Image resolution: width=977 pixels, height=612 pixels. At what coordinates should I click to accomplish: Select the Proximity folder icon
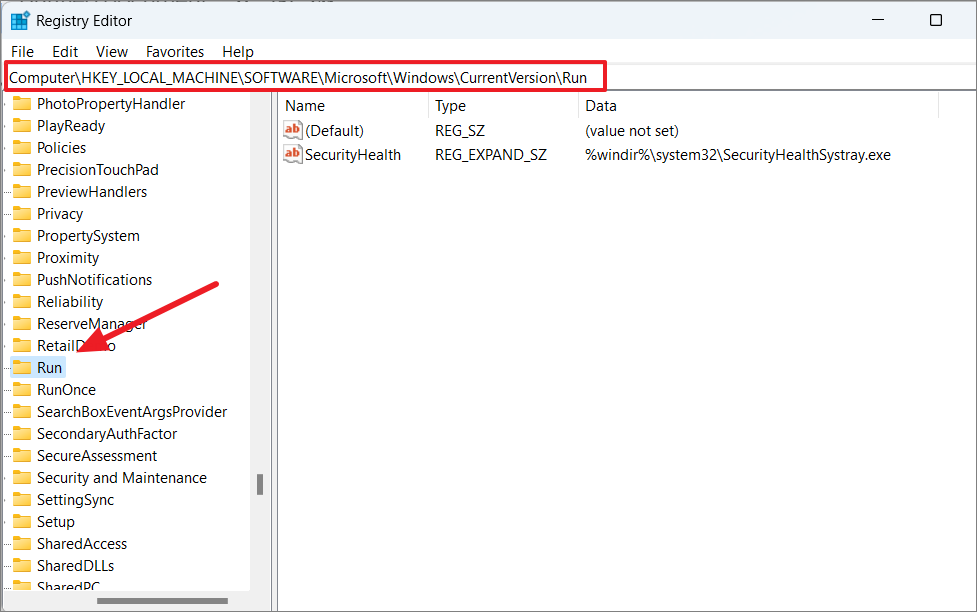tap(22, 257)
